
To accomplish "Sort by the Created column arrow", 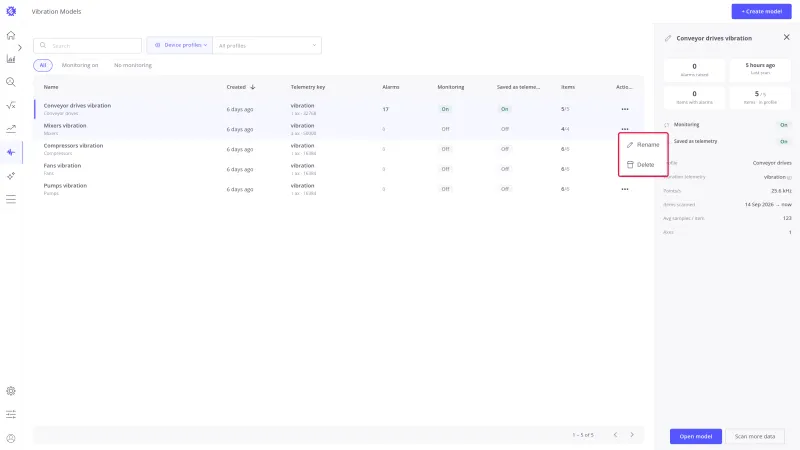I will (253, 87).
